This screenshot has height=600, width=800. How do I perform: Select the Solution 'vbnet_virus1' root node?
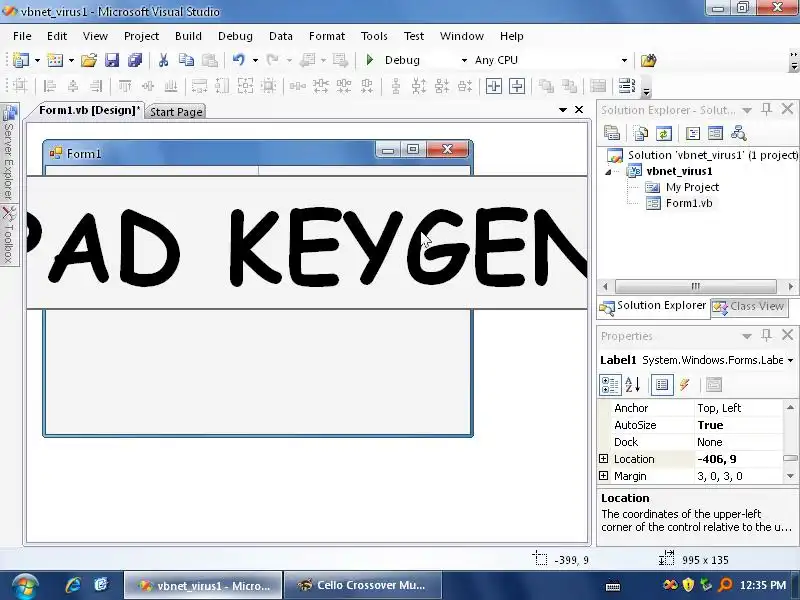[x=712, y=155]
